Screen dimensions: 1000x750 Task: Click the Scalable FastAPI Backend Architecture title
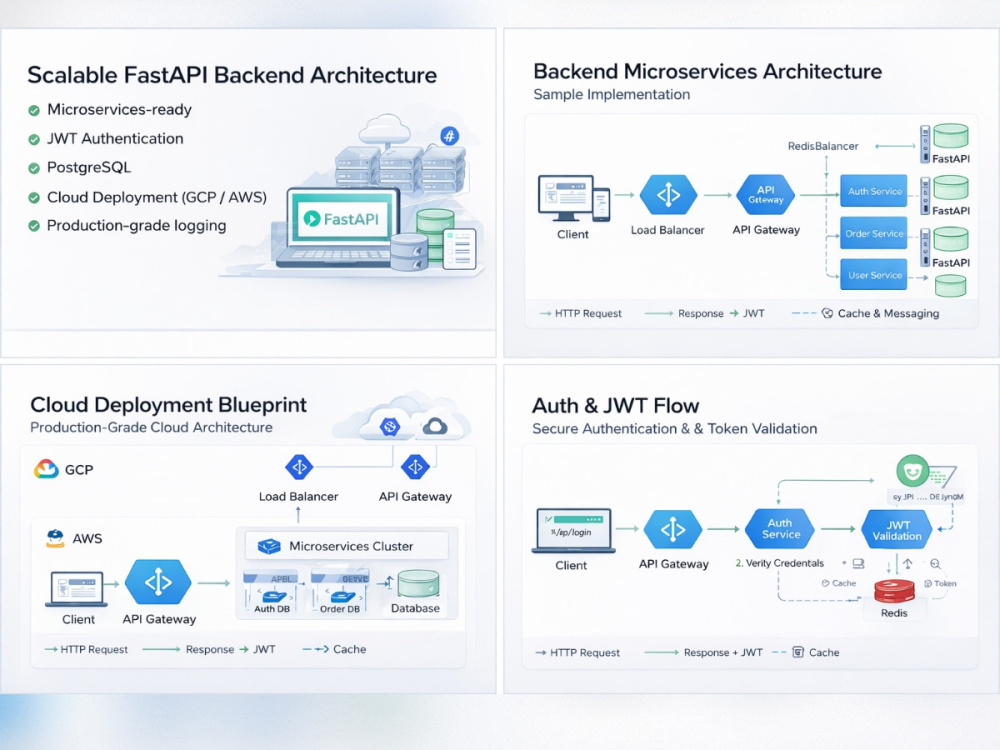pyautogui.click(x=232, y=75)
